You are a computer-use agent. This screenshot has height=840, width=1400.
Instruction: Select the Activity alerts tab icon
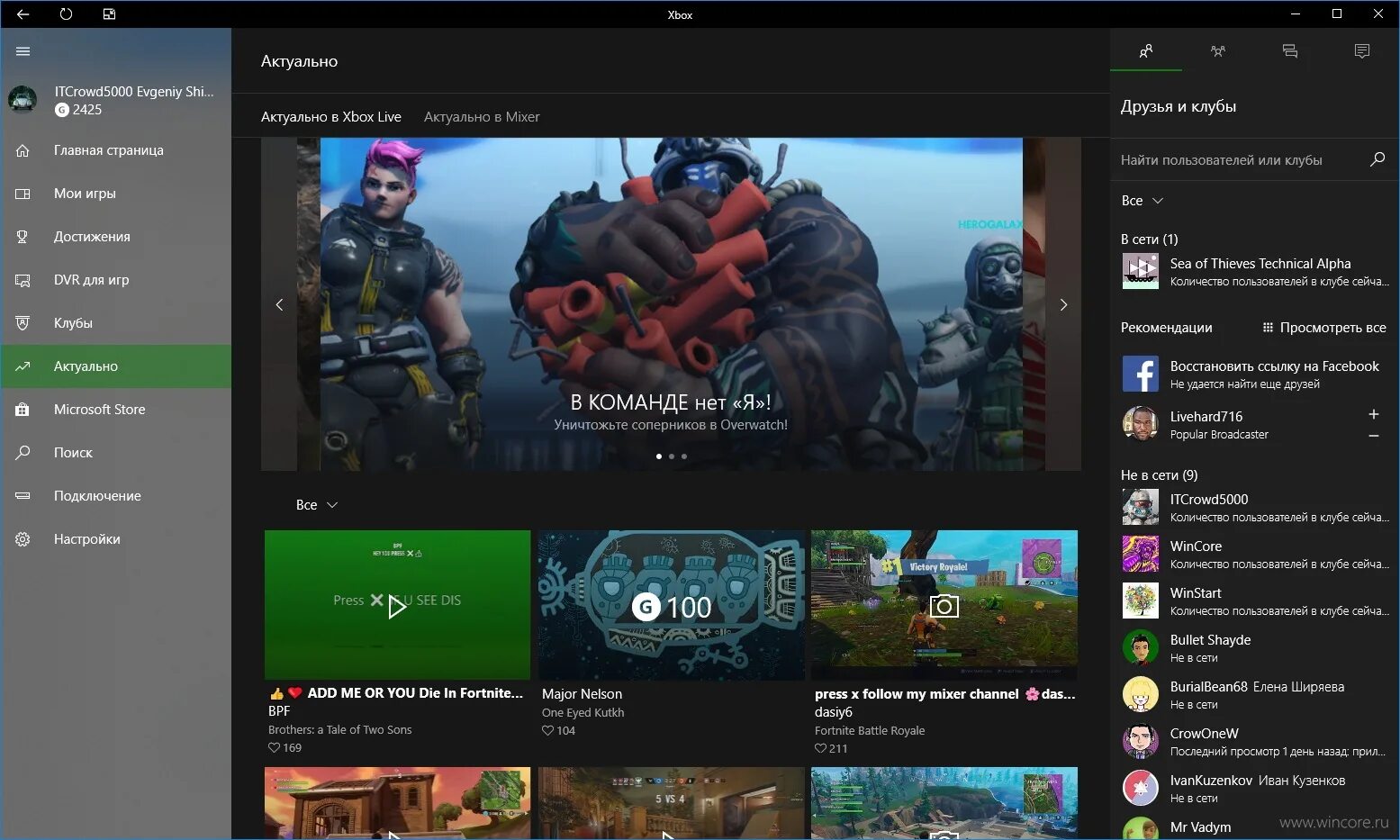(1362, 51)
